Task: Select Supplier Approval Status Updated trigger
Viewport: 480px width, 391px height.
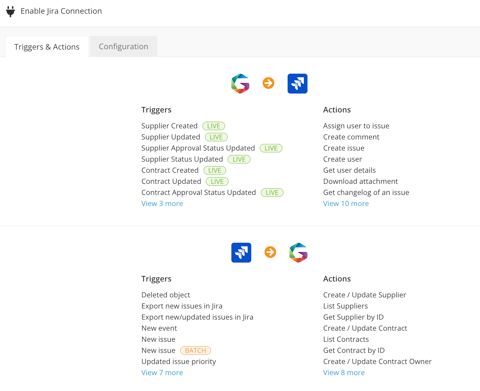Action: (198, 148)
